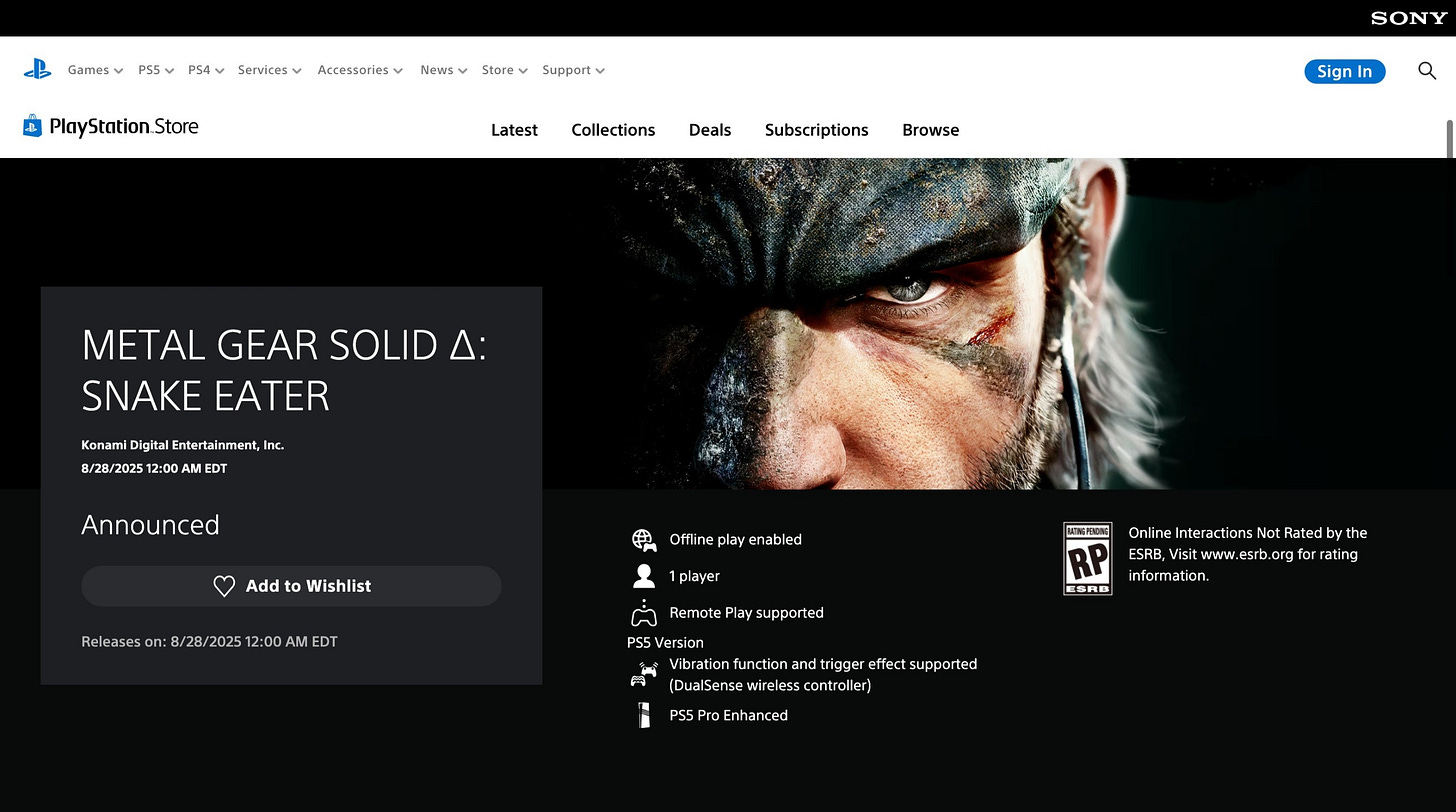Click the Online Interactions Not Rated ESRB notice

click(x=1248, y=554)
